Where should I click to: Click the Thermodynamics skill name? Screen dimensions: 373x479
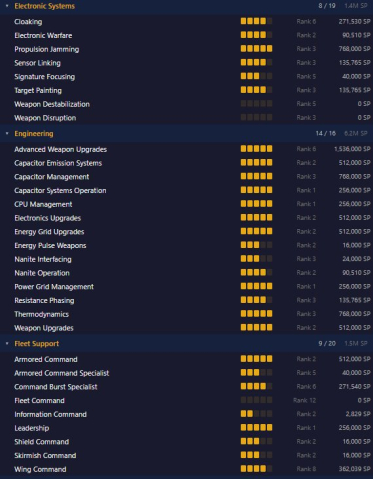[x=41, y=314]
